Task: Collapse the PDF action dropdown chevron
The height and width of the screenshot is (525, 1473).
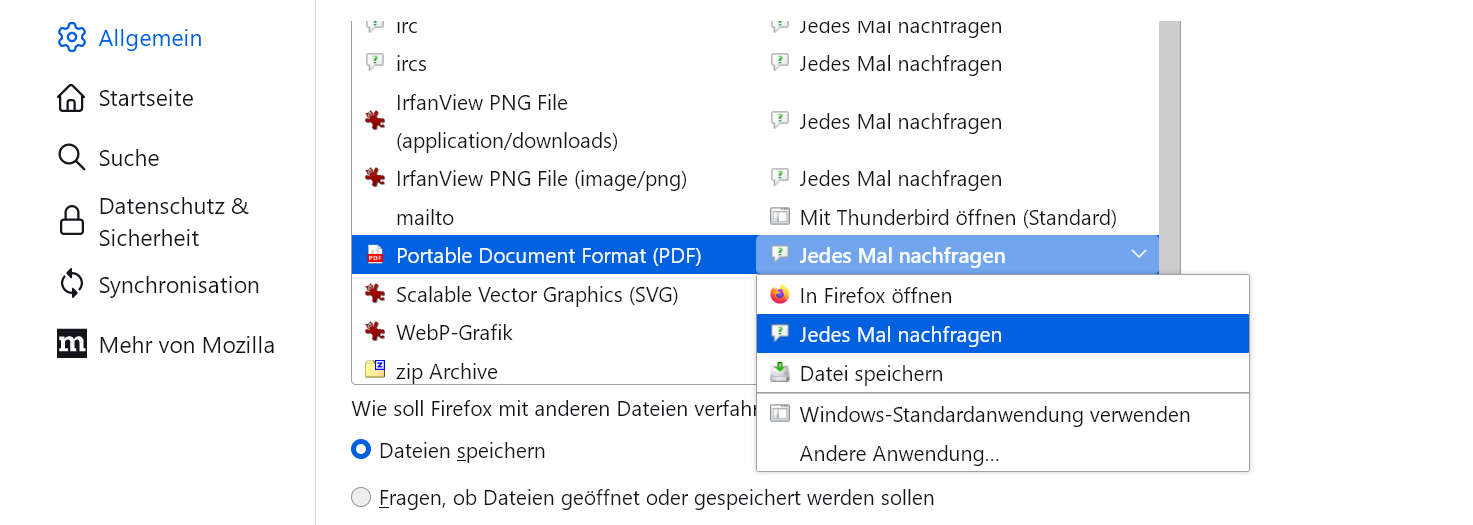Action: 1138,255
